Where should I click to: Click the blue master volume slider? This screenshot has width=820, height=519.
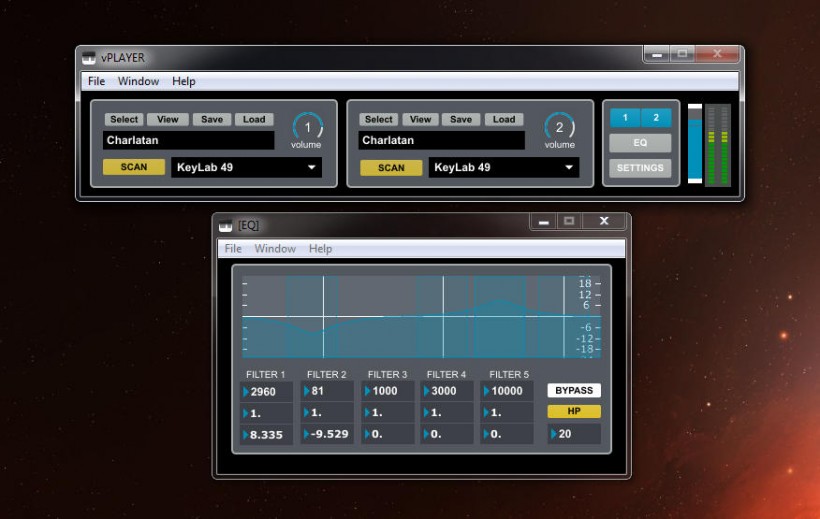[694, 145]
